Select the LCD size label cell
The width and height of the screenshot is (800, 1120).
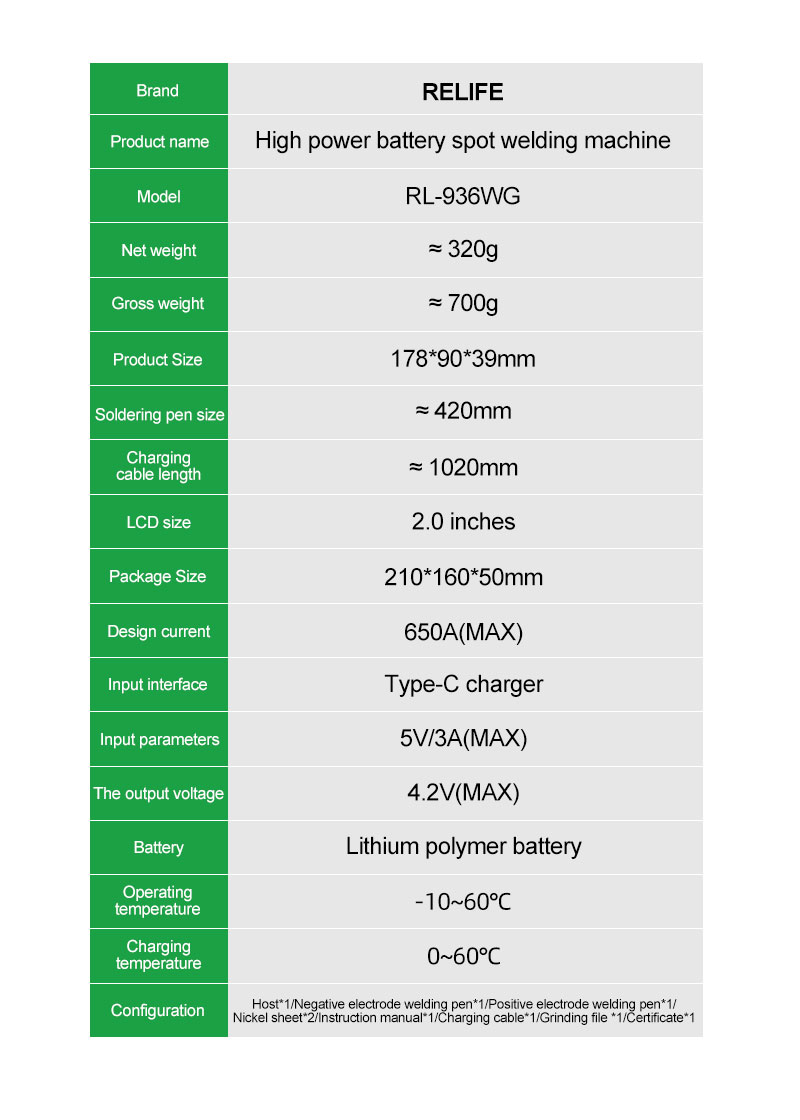(x=158, y=522)
